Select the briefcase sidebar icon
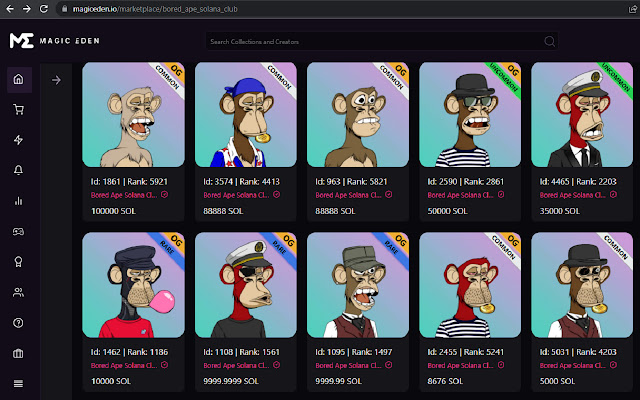The height and width of the screenshot is (400, 640). 19,353
